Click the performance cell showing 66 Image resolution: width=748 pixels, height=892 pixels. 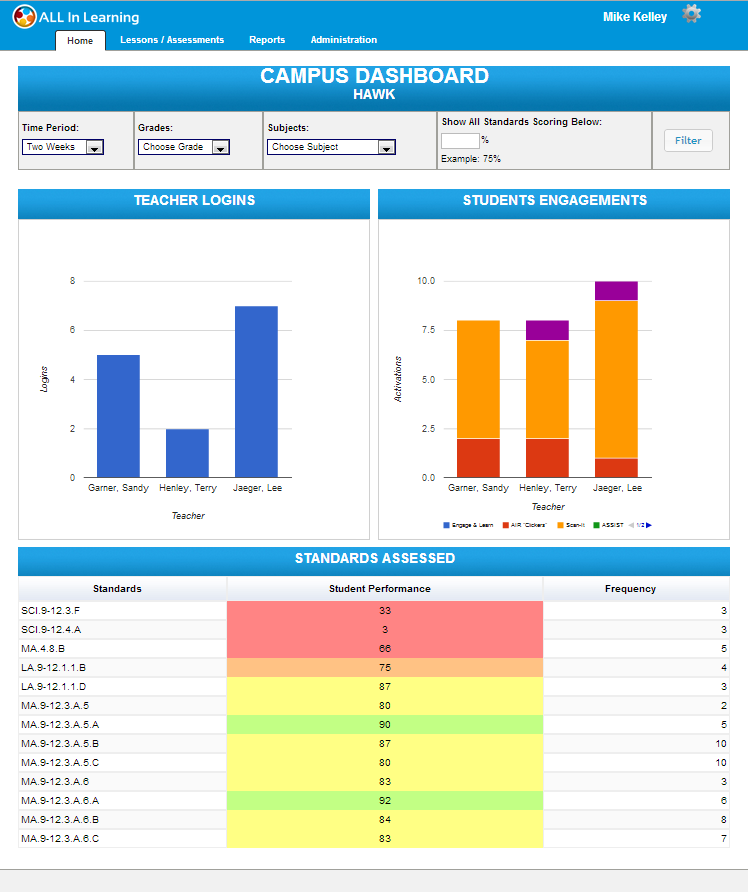[x=385, y=649]
